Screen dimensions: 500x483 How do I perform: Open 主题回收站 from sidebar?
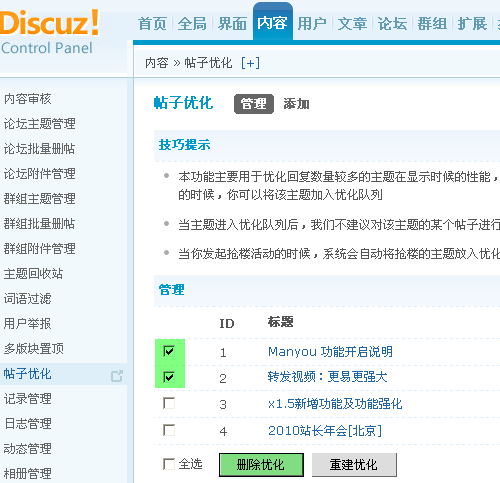click(x=33, y=273)
